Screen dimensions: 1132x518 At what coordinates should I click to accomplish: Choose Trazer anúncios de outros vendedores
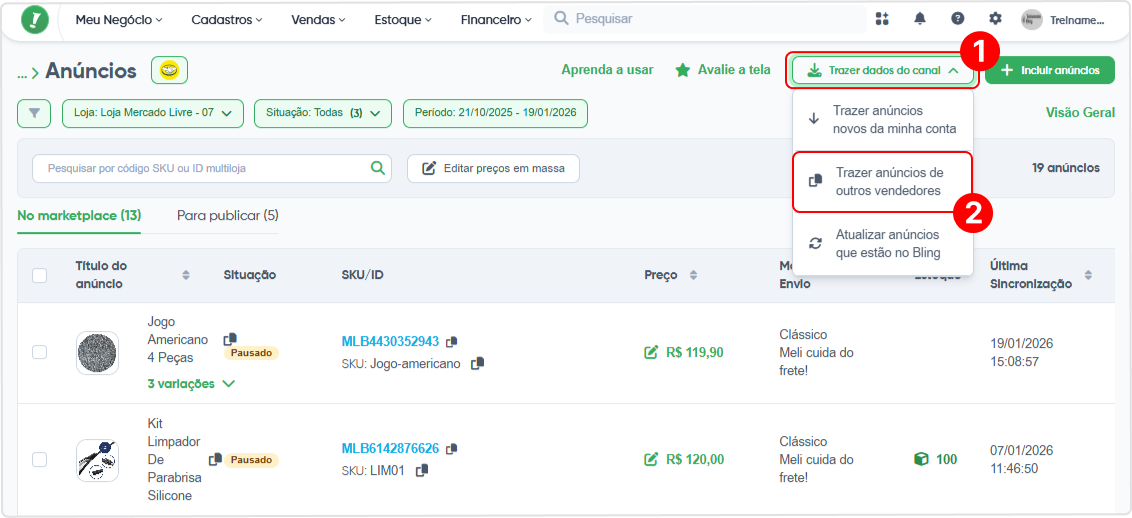(883, 182)
